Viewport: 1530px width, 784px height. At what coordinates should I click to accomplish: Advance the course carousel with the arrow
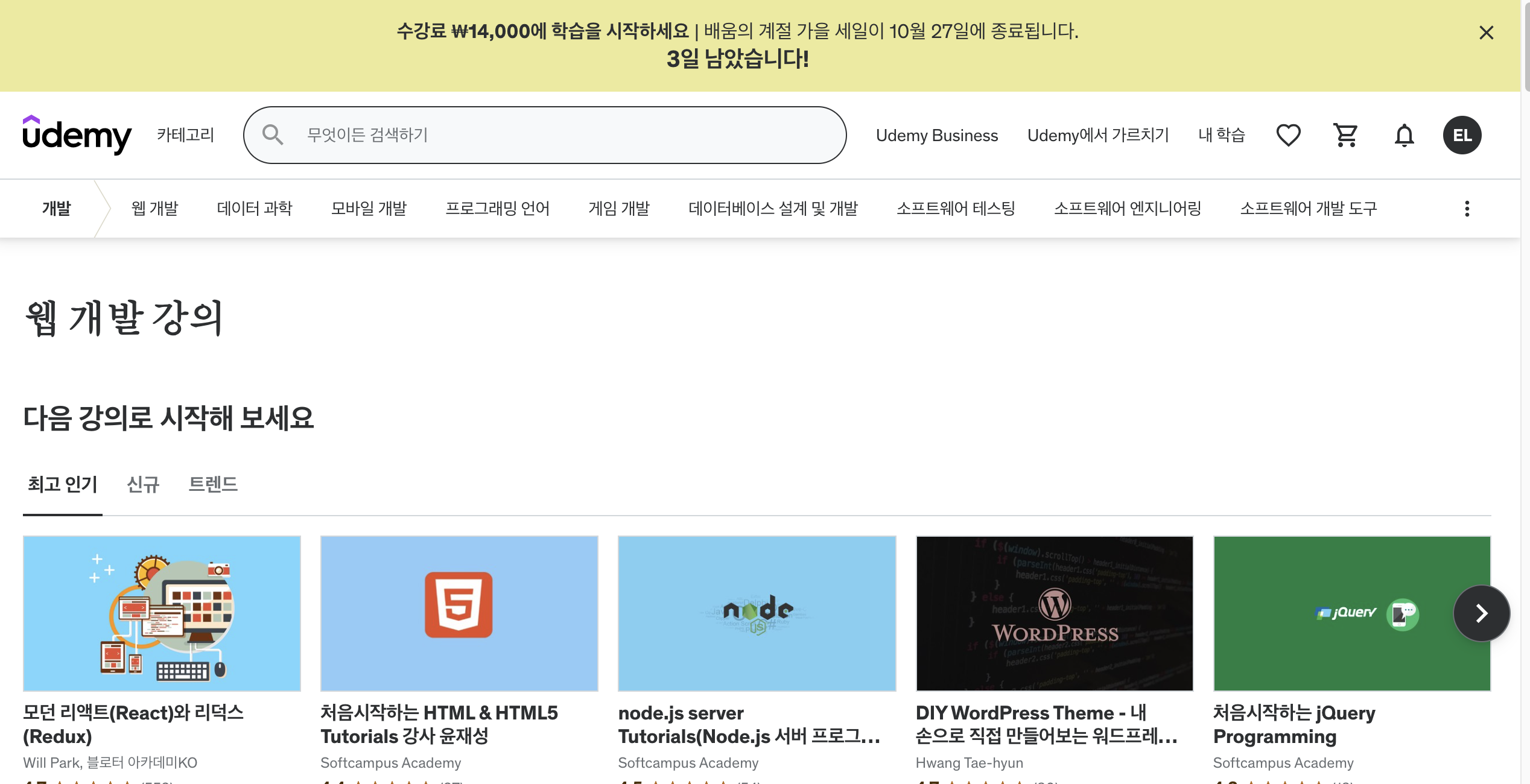pos(1481,613)
